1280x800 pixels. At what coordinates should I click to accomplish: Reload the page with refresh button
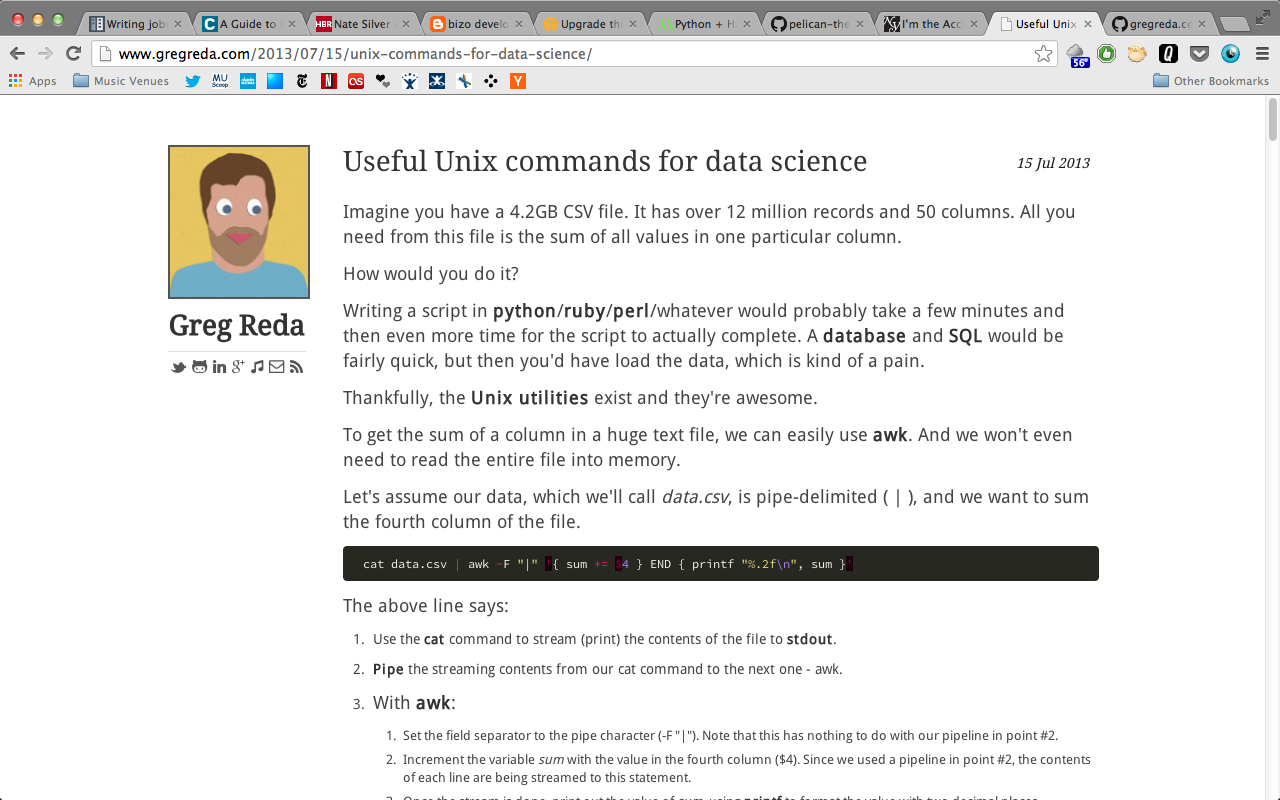pos(73,54)
